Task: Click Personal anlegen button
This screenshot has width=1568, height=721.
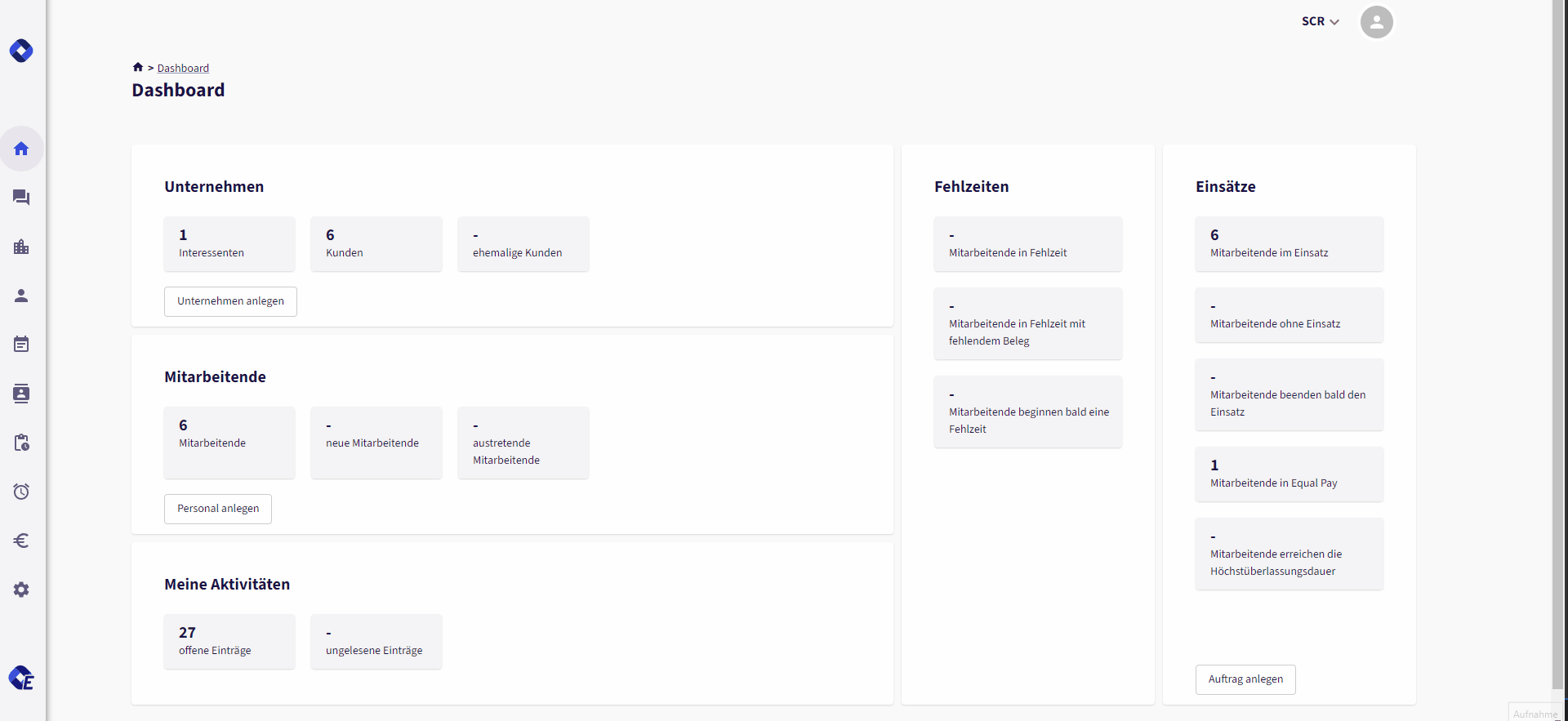Action: tap(218, 509)
